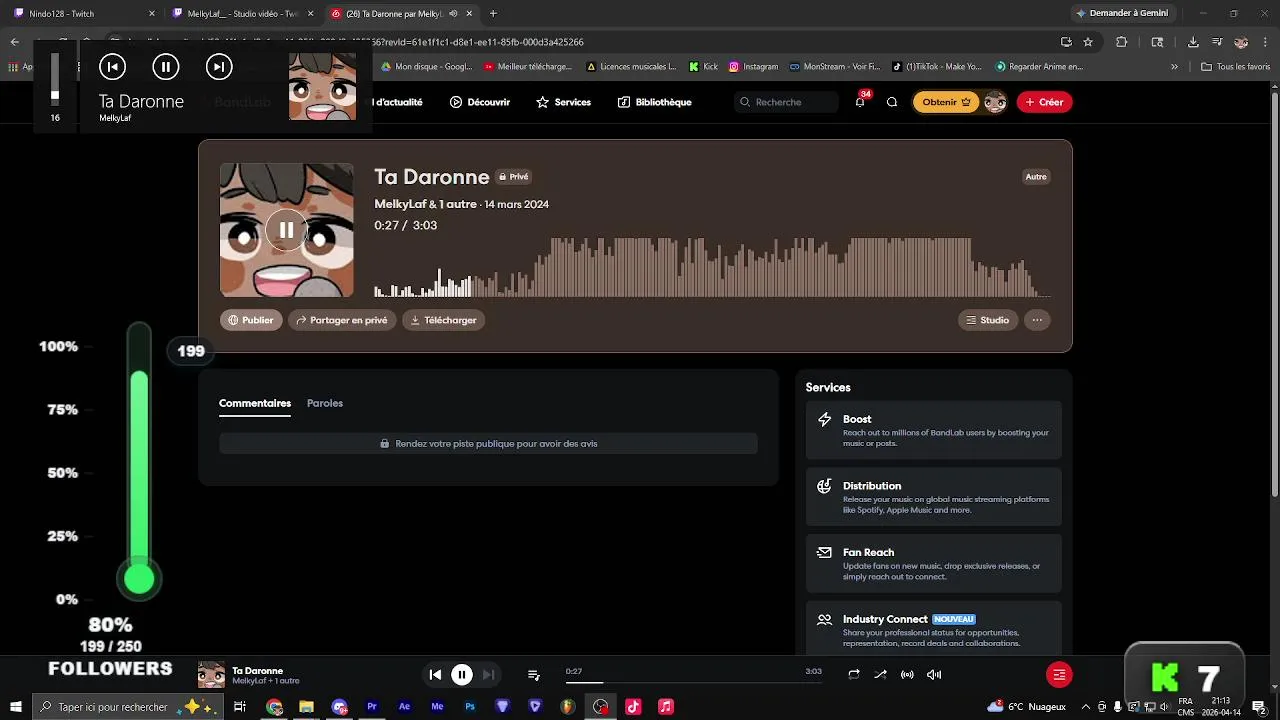Image resolution: width=1280 pixels, height=720 pixels.
Task: Click next track in media overlay
Action: tap(218, 67)
